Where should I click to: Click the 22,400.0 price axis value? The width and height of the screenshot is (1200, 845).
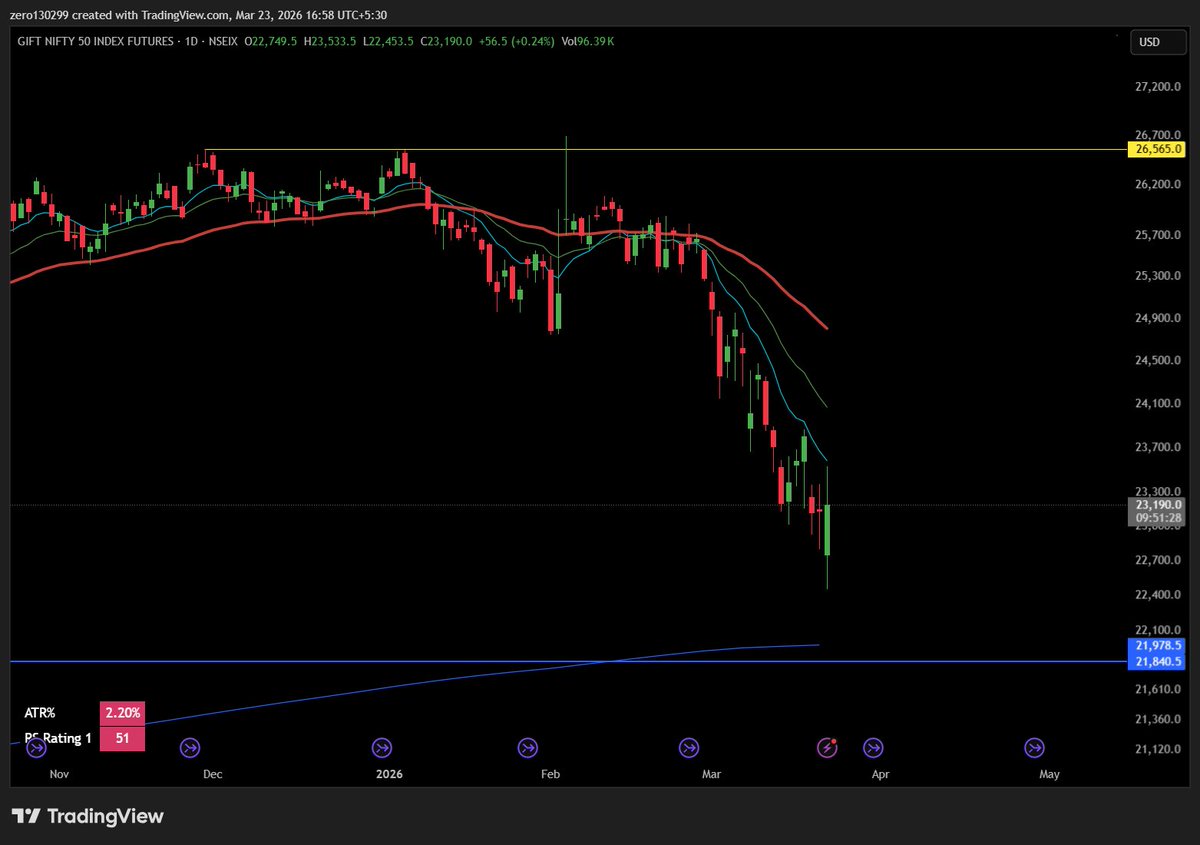click(1158, 595)
